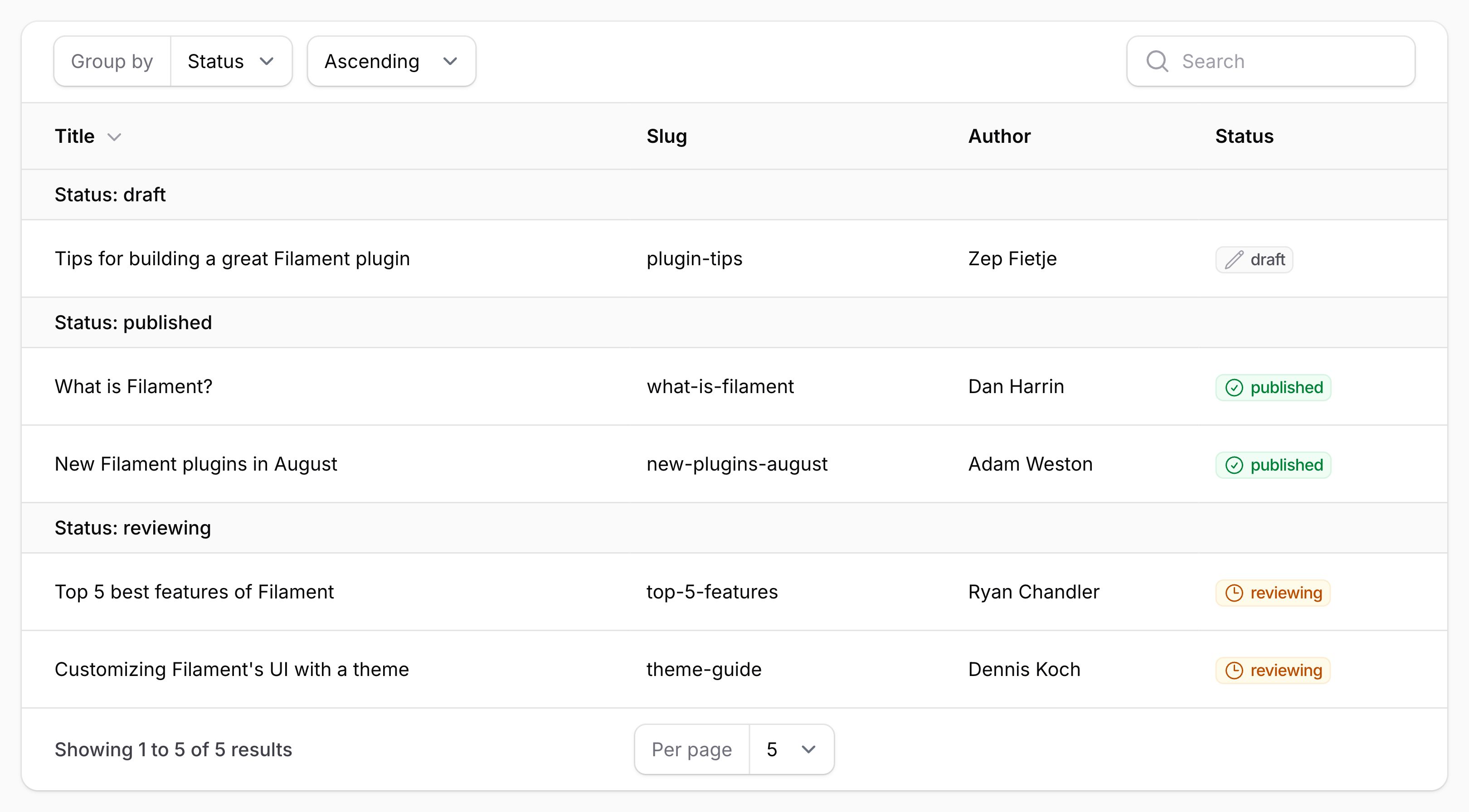Viewport: 1469px width, 812px height.
Task: Click the Author column header
Action: (999, 136)
